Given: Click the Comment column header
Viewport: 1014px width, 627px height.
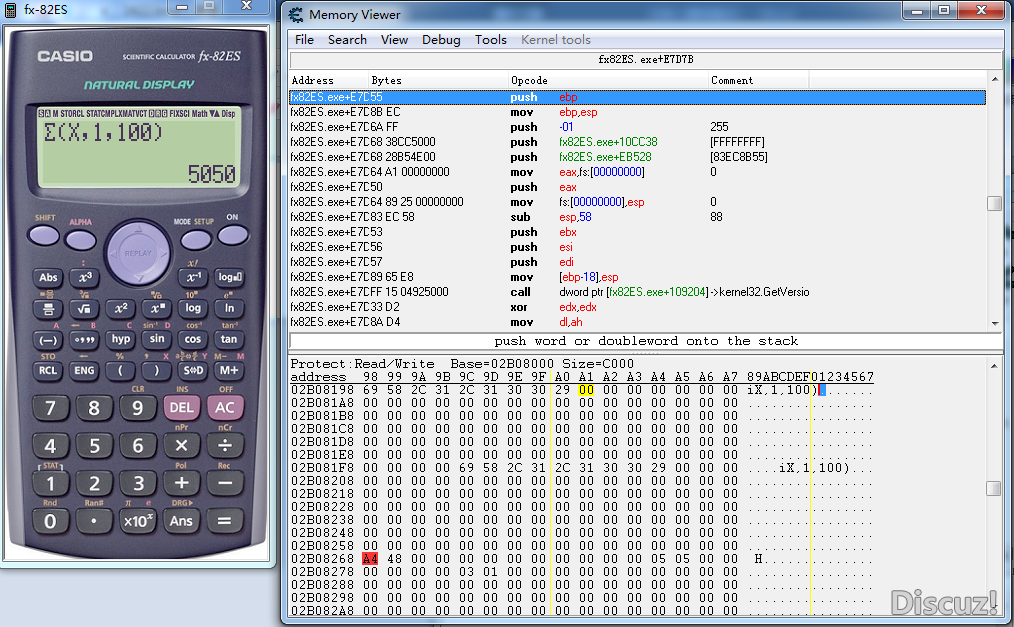Looking at the screenshot, I should tap(759, 80).
